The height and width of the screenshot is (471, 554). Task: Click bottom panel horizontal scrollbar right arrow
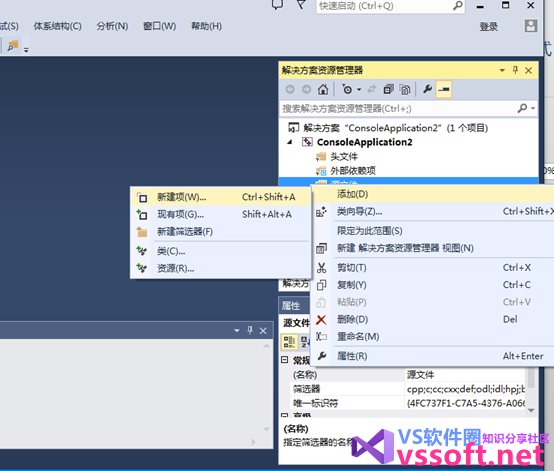point(253,442)
